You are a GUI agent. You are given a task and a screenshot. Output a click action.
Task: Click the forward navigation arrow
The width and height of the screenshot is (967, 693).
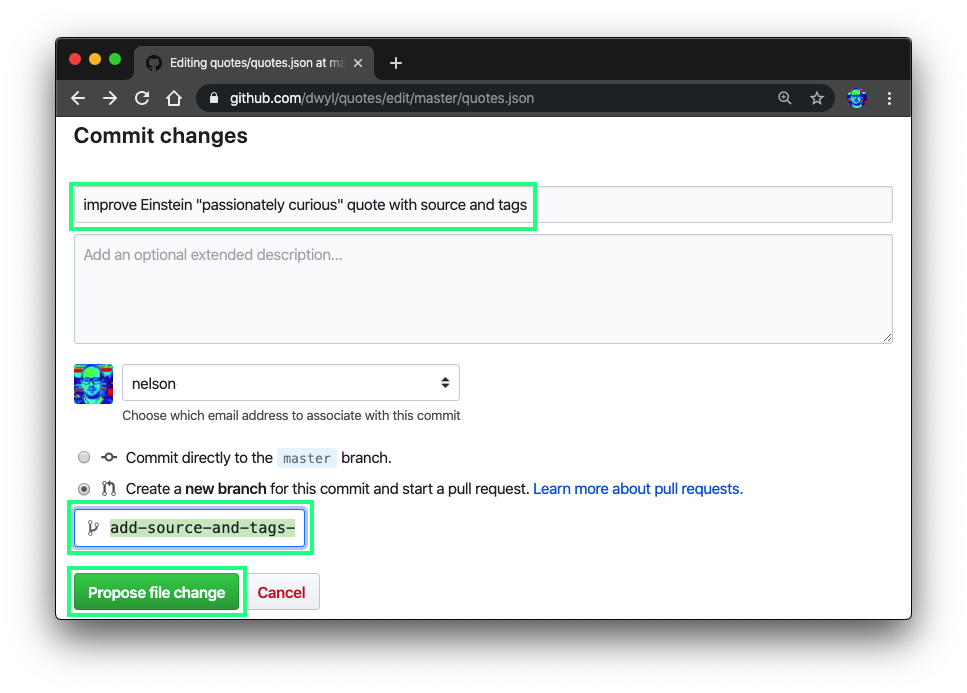click(109, 98)
